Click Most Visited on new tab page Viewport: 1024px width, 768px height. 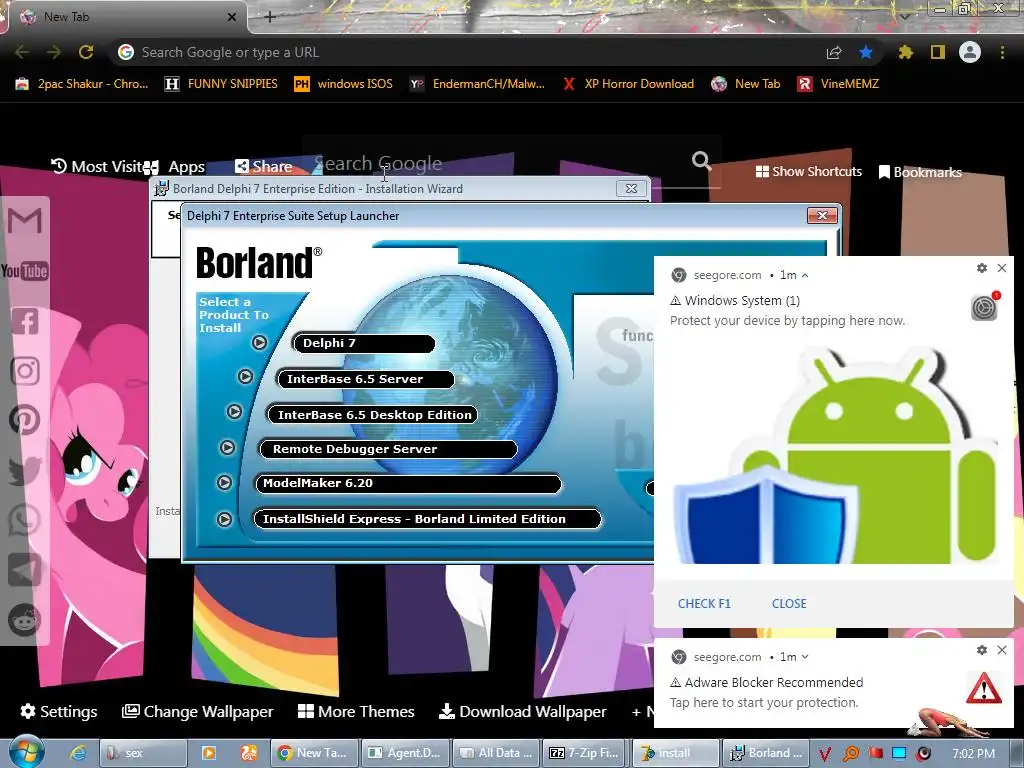pyautogui.click(x=96, y=167)
